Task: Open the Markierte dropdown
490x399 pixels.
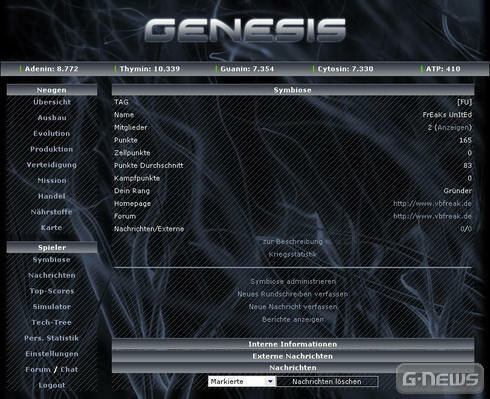Action: tap(242, 381)
